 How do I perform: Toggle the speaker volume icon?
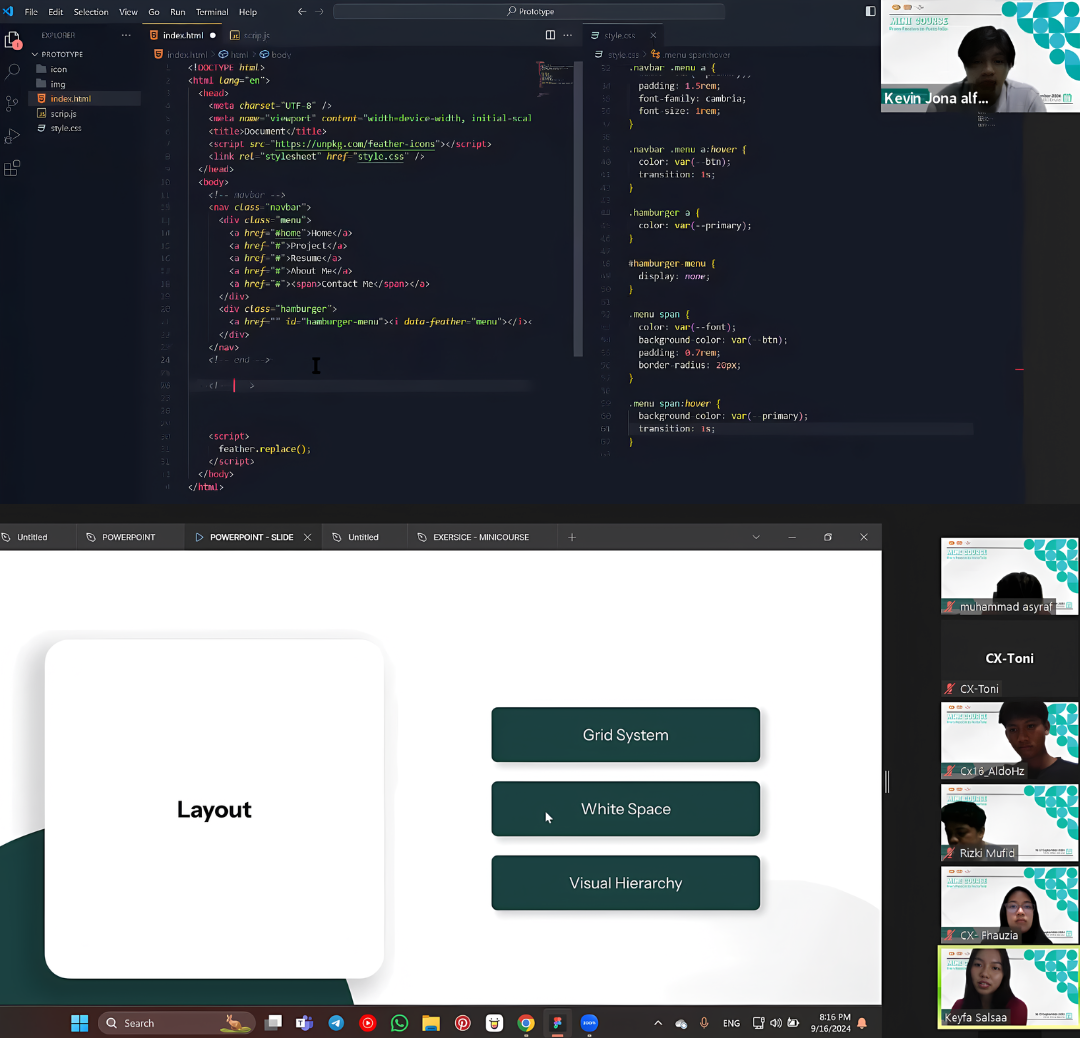pos(776,1022)
